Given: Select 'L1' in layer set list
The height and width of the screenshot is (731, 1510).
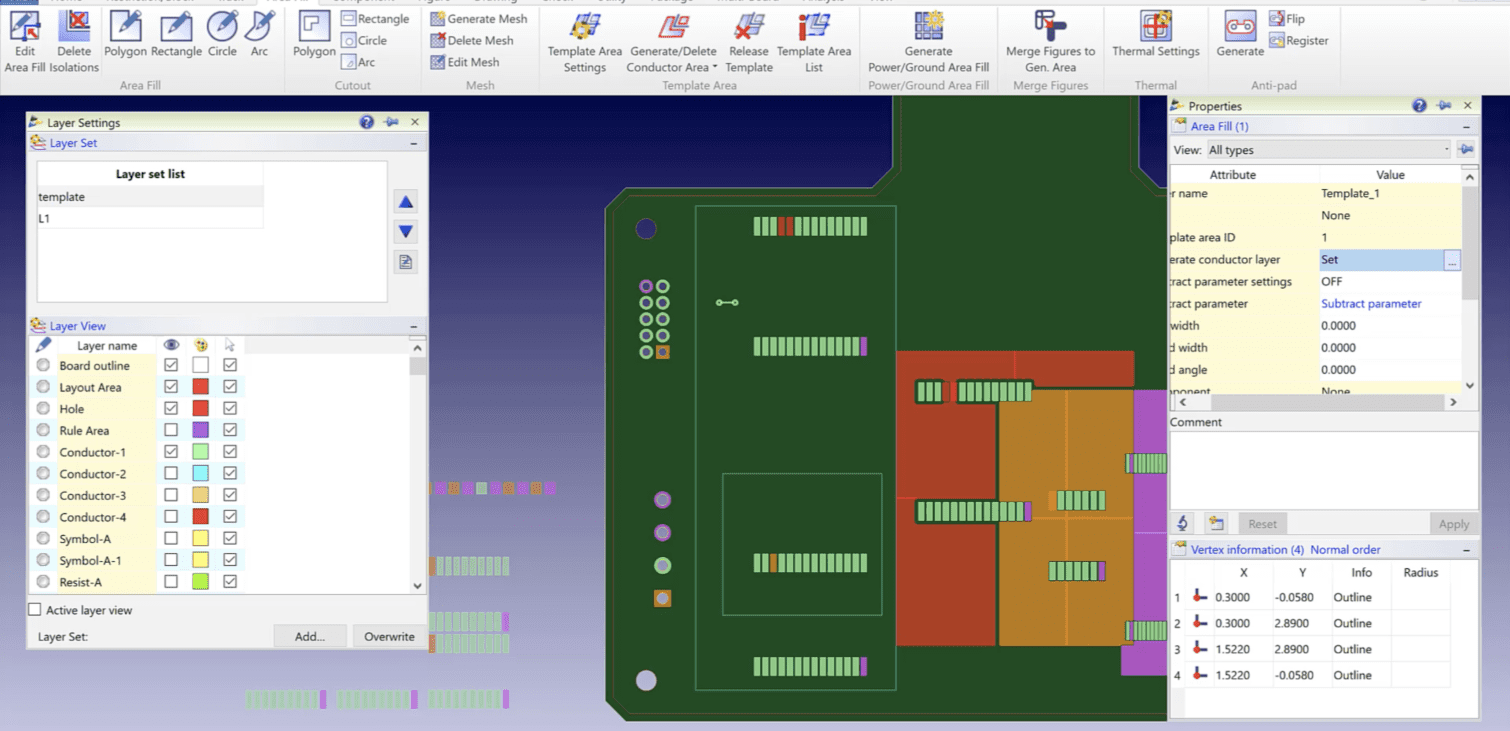Looking at the screenshot, I should click(x=150, y=218).
